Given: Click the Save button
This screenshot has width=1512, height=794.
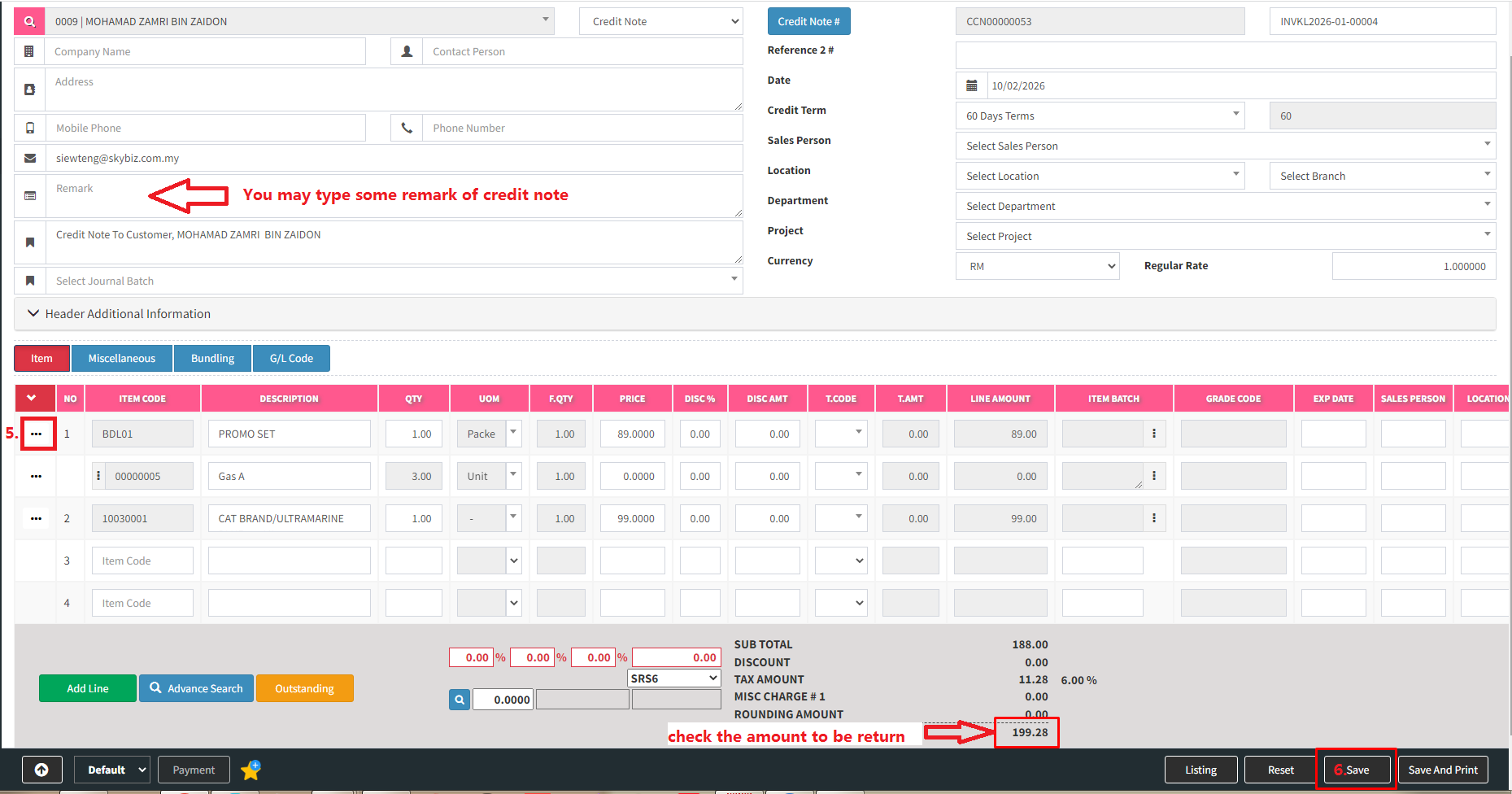Looking at the screenshot, I should (x=1357, y=770).
